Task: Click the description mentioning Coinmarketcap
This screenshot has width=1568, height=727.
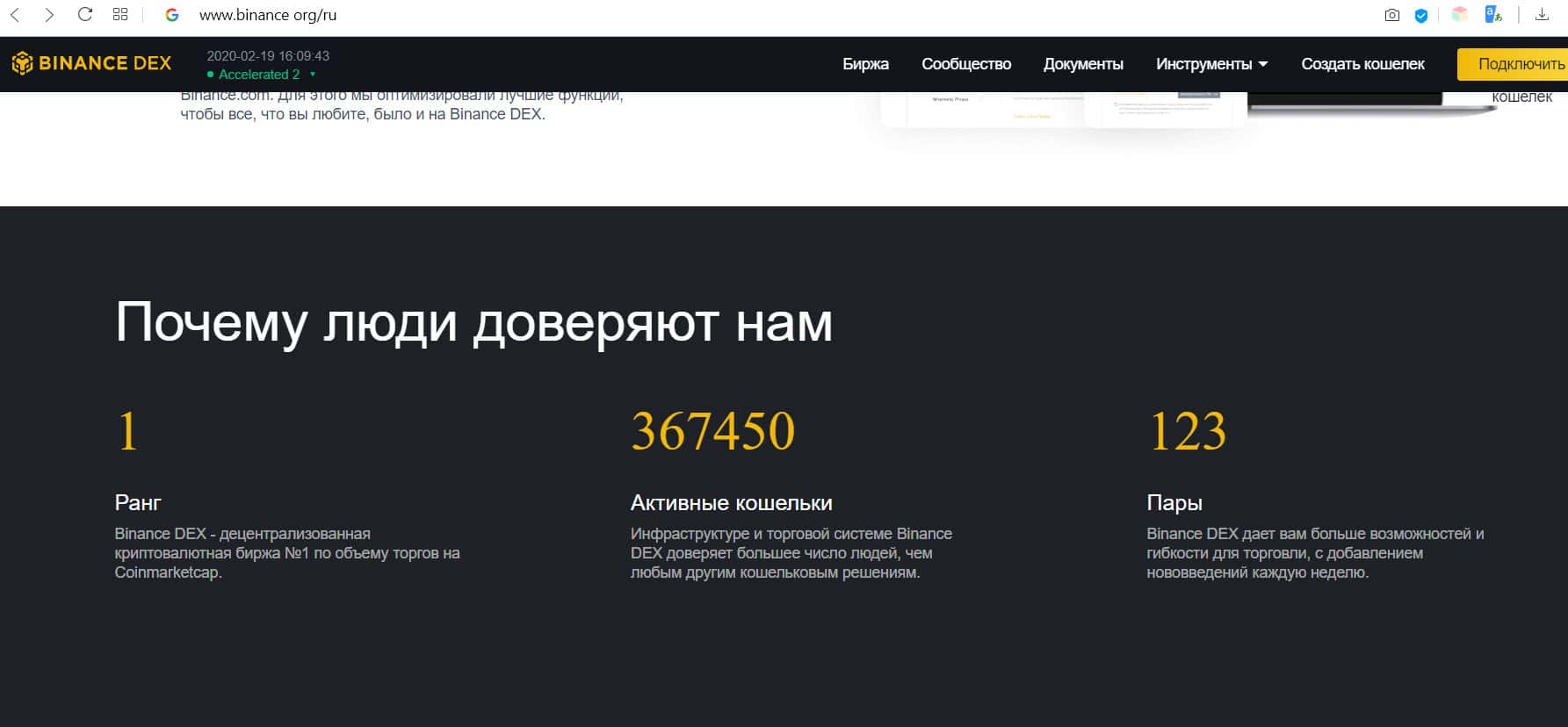Action: point(287,553)
